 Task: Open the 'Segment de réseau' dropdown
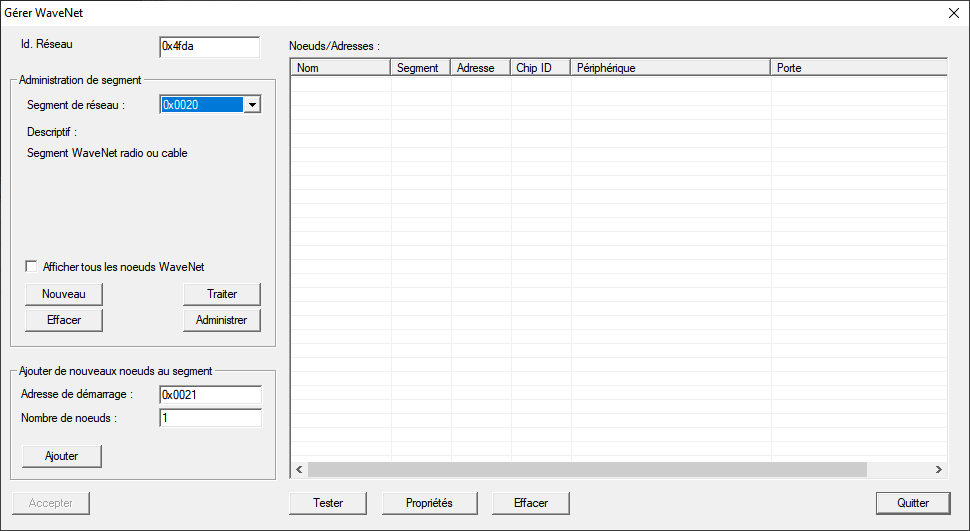[252, 105]
